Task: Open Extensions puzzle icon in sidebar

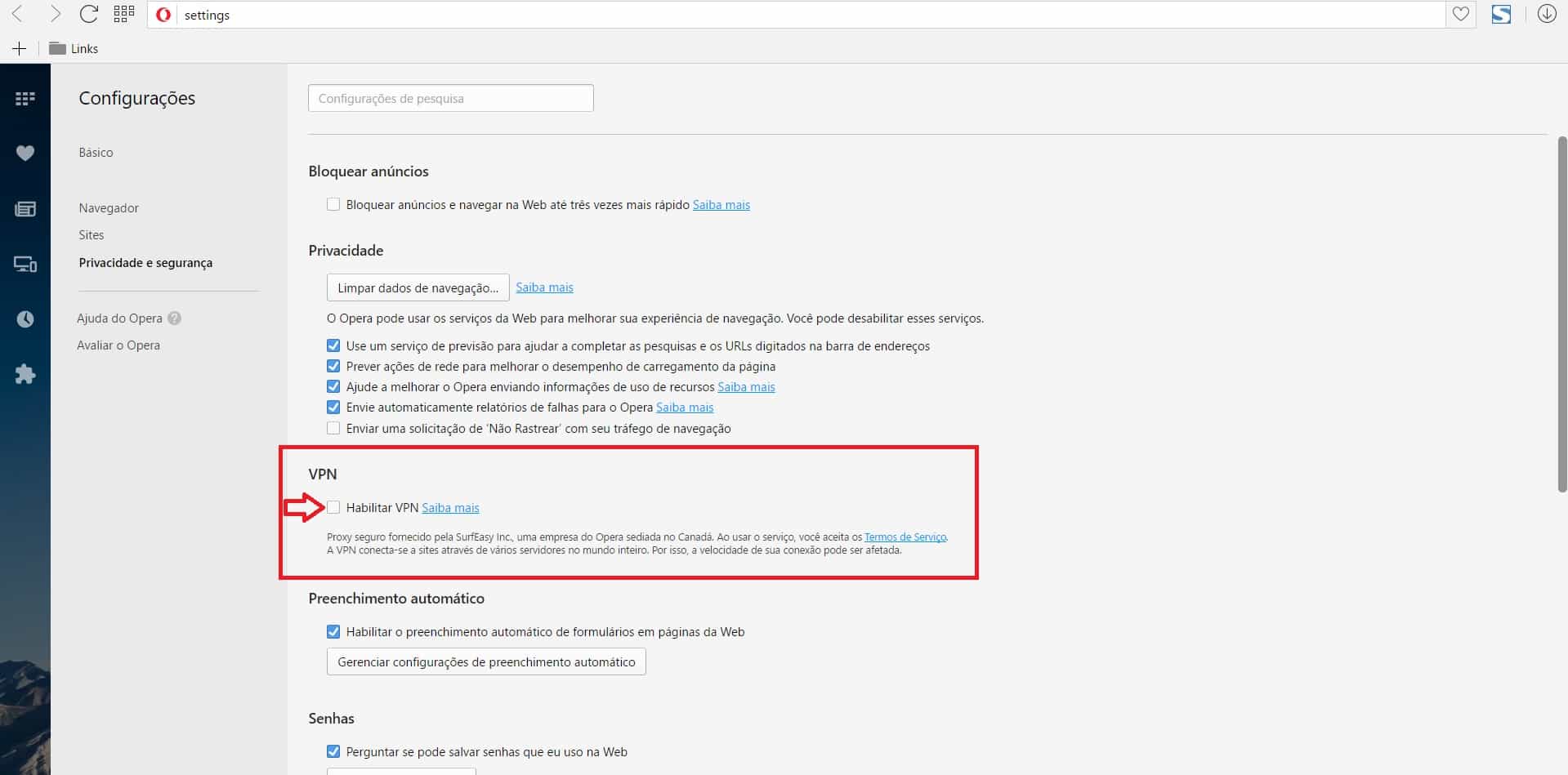Action: (25, 374)
